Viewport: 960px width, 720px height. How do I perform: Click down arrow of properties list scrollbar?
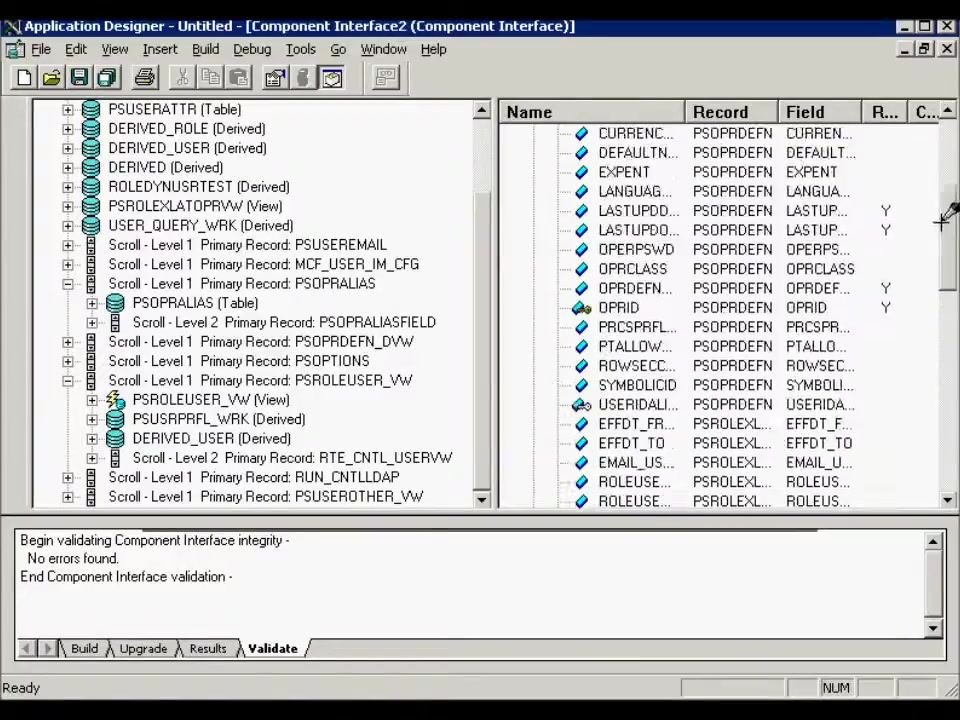tap(947, 500)
